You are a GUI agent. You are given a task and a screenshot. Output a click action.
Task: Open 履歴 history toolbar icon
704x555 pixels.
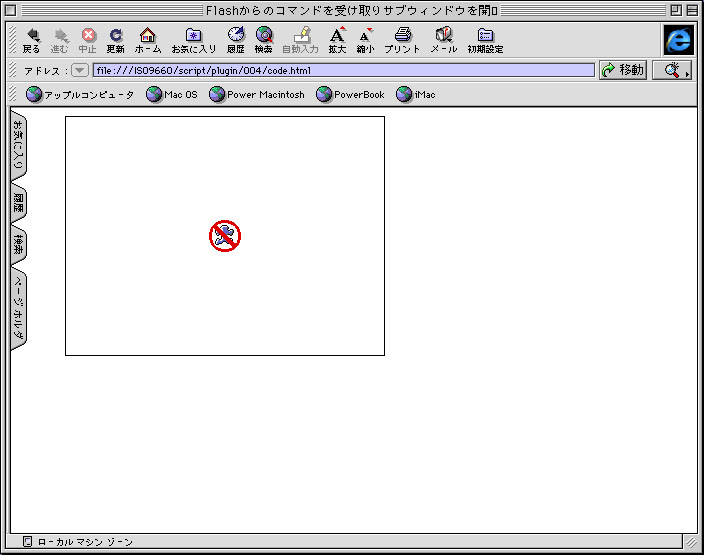pos(236,40)
